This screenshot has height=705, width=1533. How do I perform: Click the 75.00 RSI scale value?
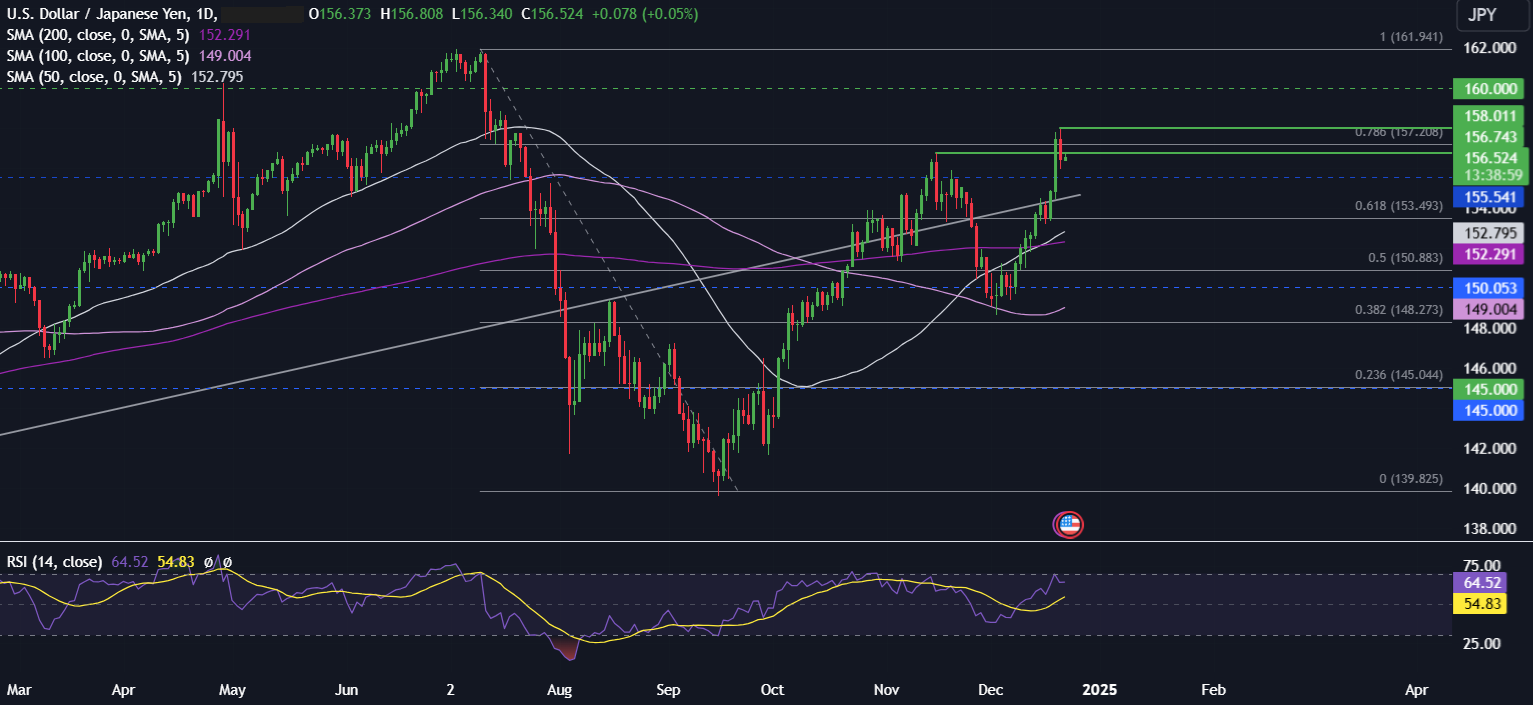pyautogui.click(x=1484, y=565)
